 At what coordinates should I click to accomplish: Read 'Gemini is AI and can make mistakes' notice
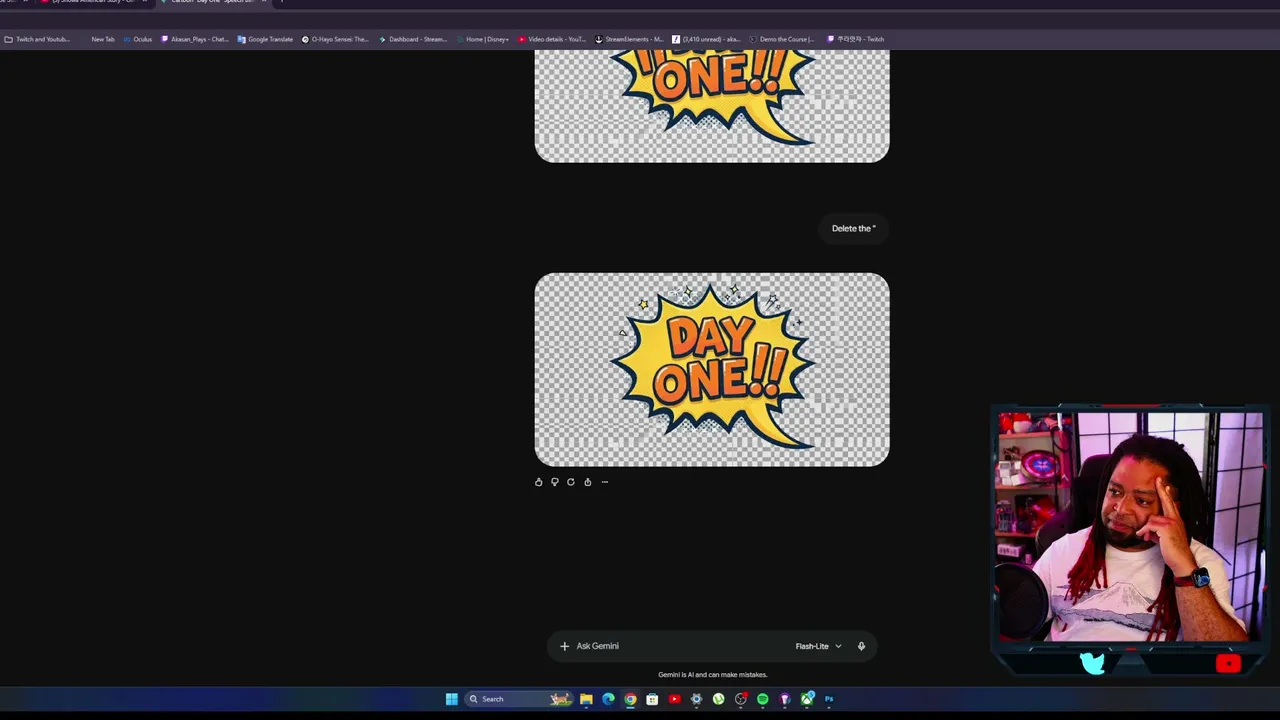(x=712, y=675)
